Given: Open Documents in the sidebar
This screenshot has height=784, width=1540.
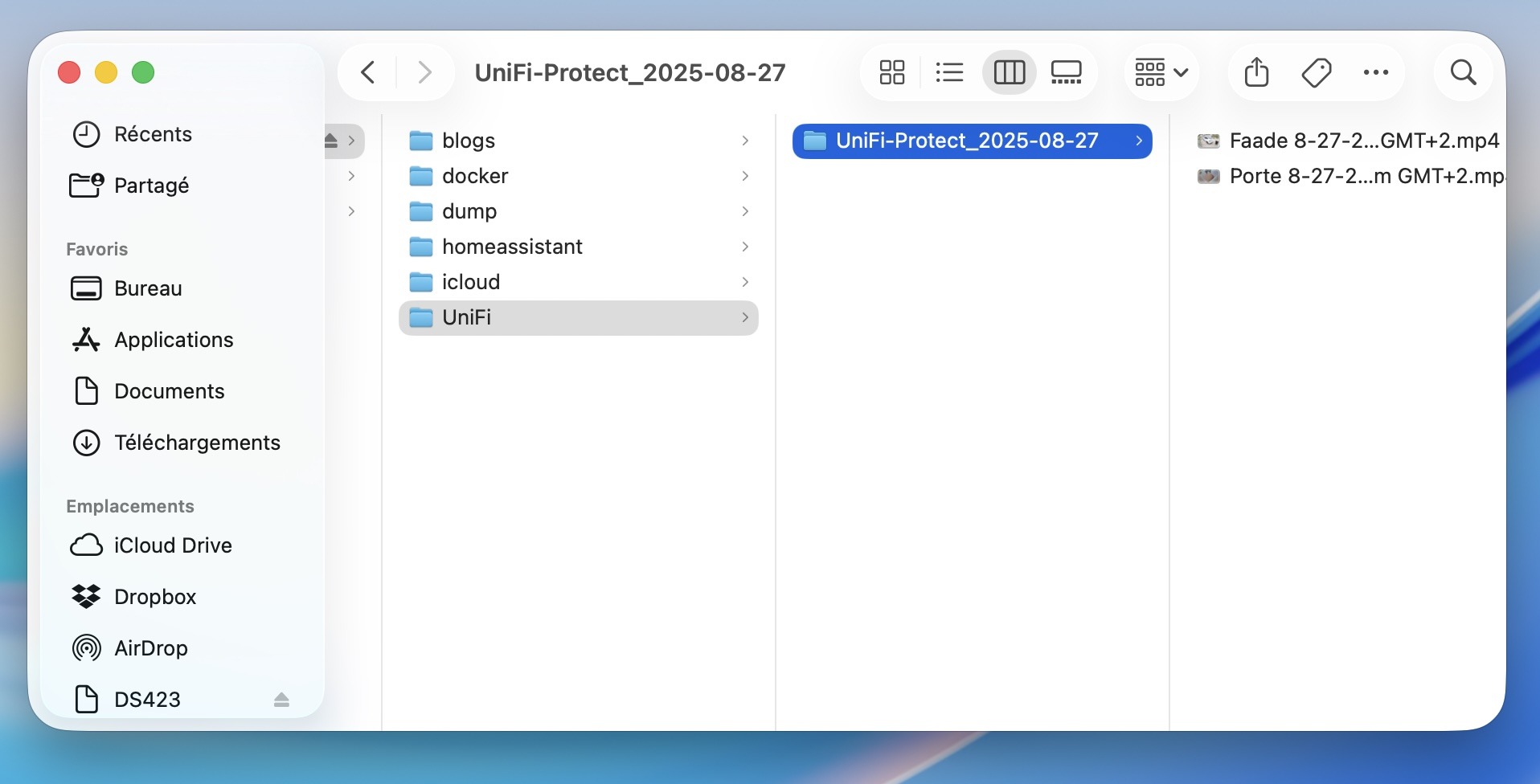Looking at the screenshot, I should [183, 391].
